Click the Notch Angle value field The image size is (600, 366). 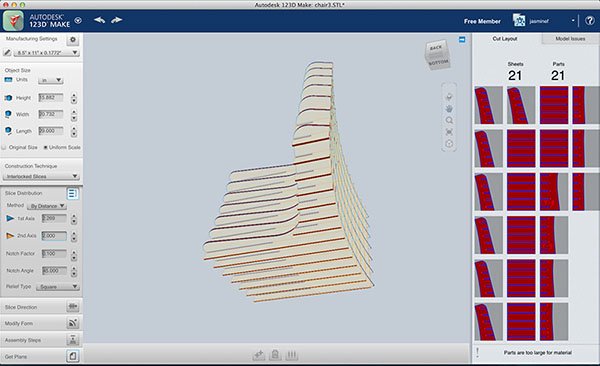click(x=54, y=270)
